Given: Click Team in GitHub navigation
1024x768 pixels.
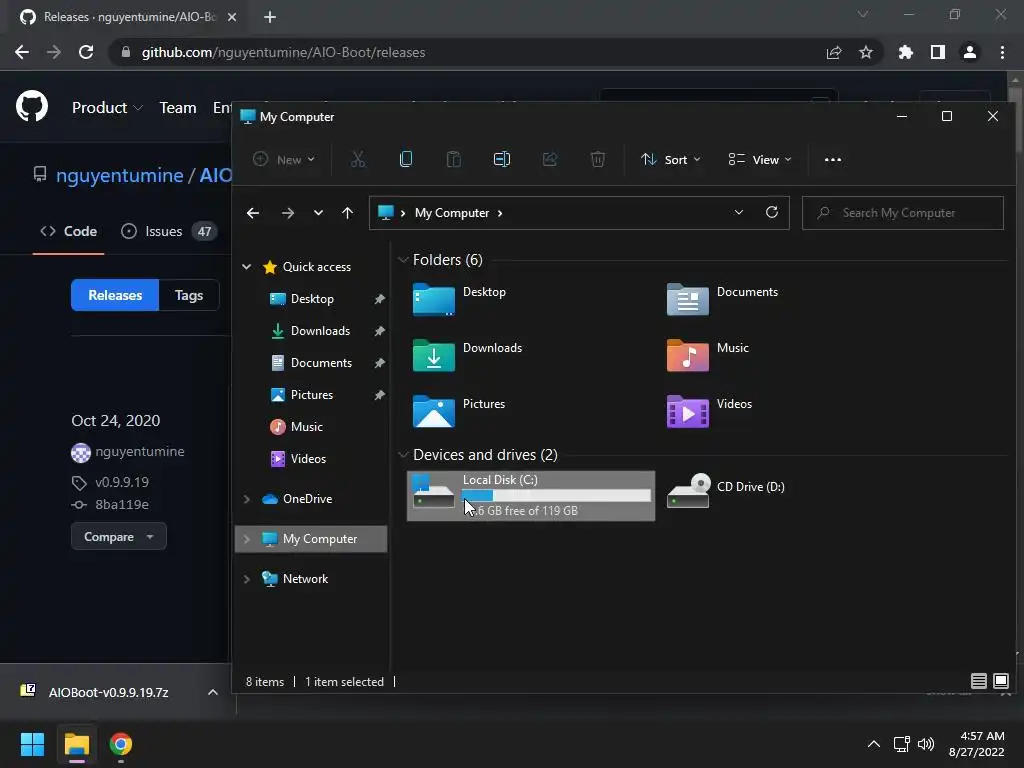Looking at the screenshot, I should tap(178, 108).
